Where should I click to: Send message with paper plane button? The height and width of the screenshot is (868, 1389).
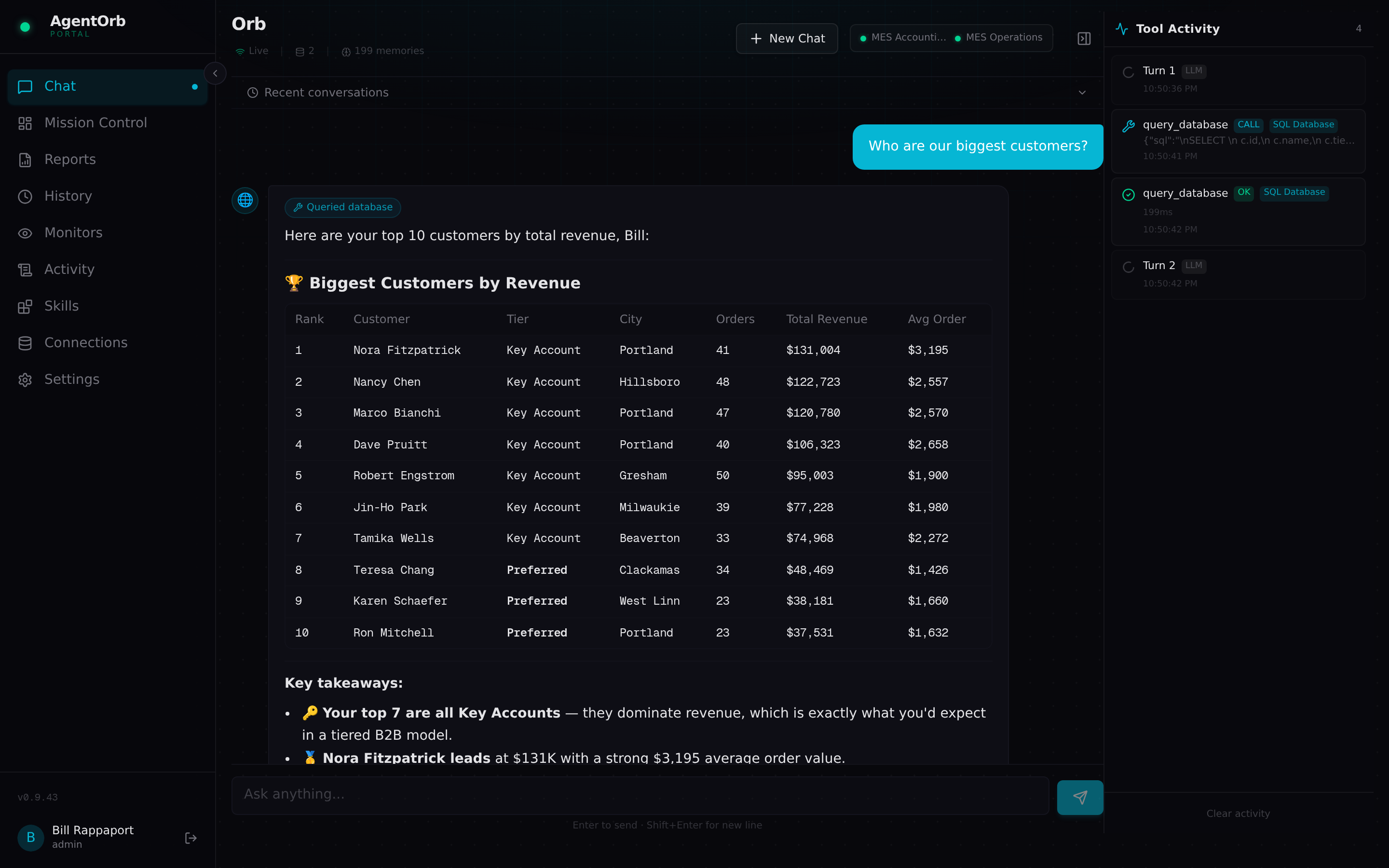[x=1080, y=797]
